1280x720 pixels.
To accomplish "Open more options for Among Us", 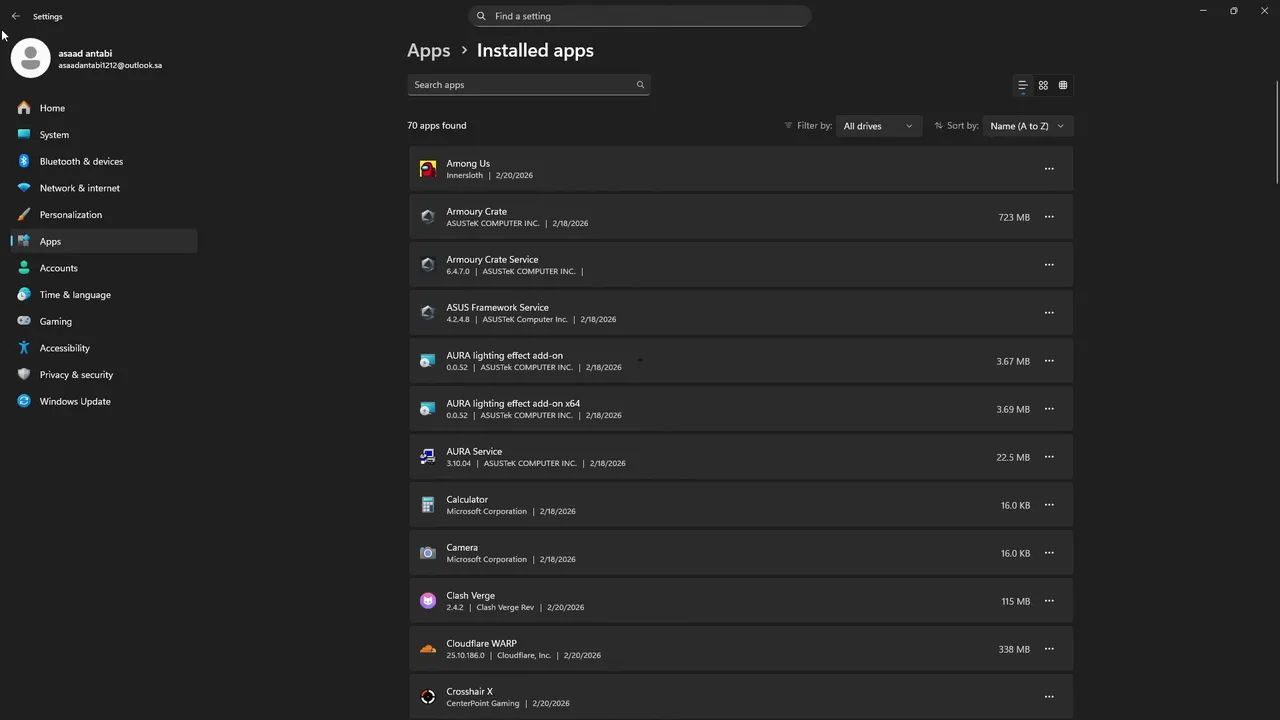I will coord(1049,169).
